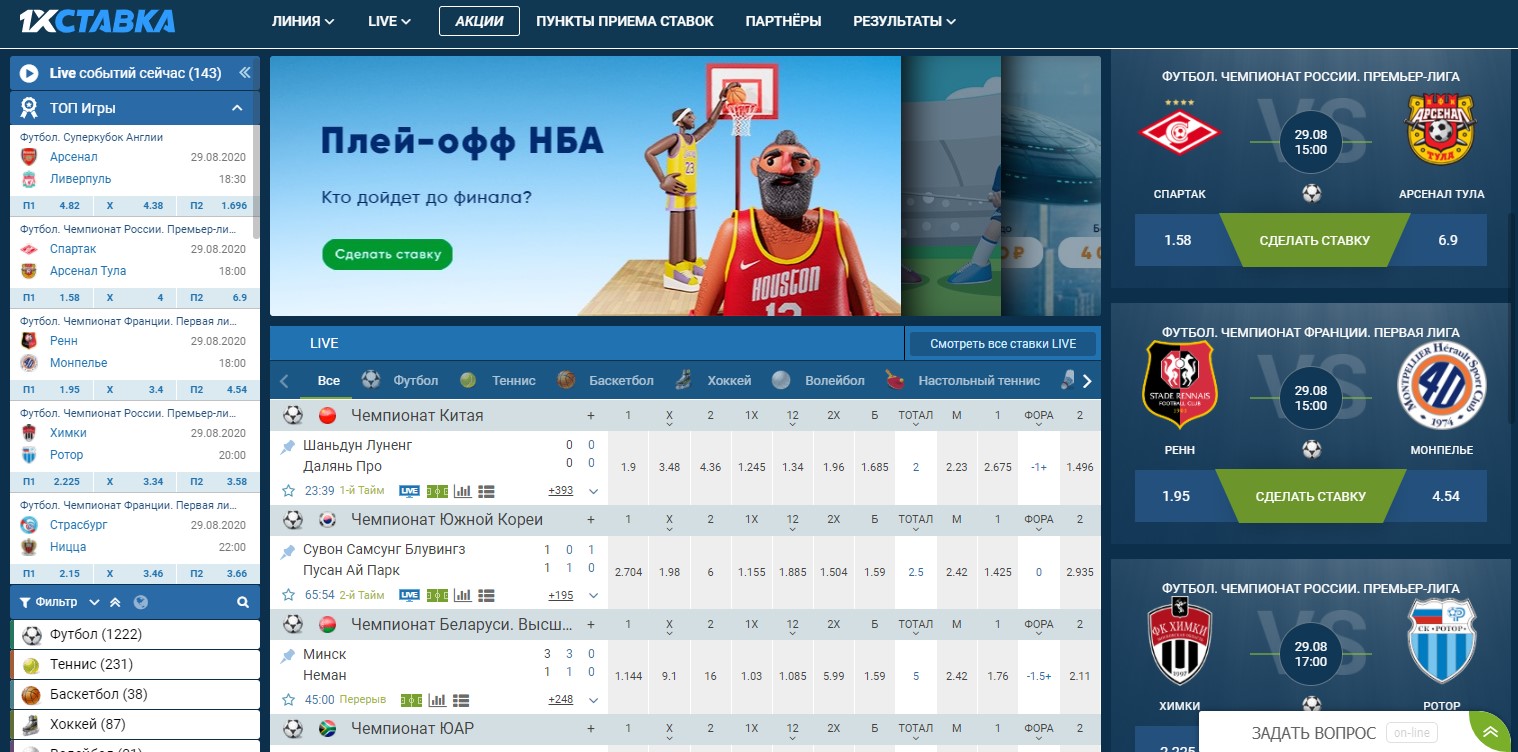Show statistics chart for Шаньдун Луненг match
Image resolution: width=1518 pixels, height=752 pixels.
click(x=462, y=491)
